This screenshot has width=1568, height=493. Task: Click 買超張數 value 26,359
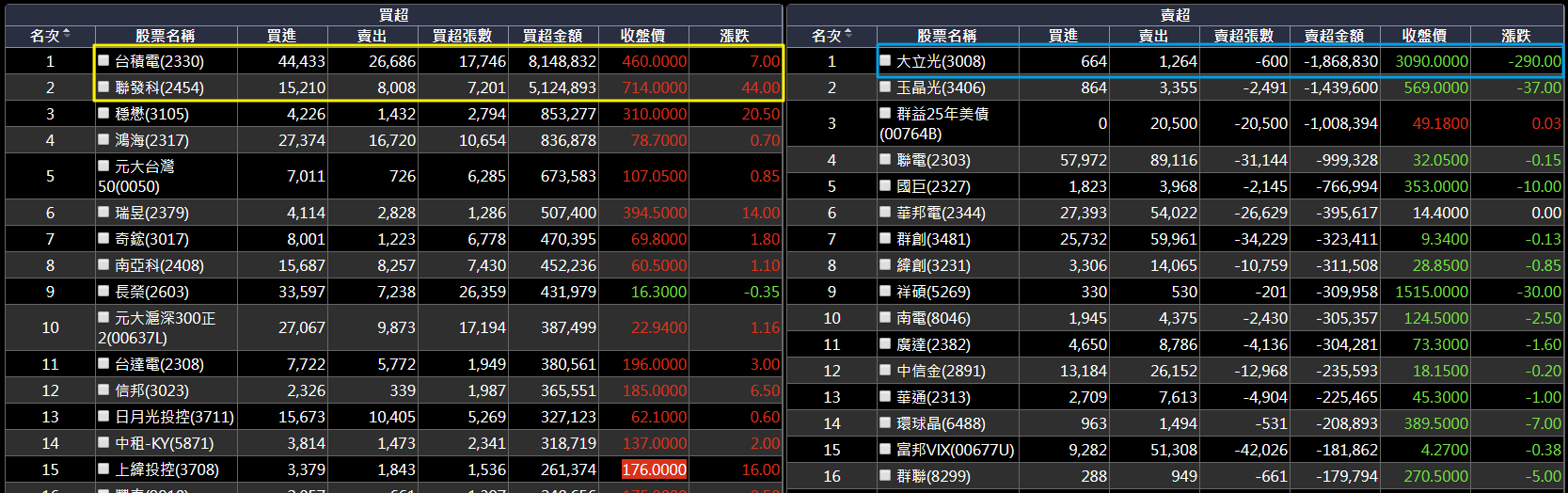click(x=482, y=292)
